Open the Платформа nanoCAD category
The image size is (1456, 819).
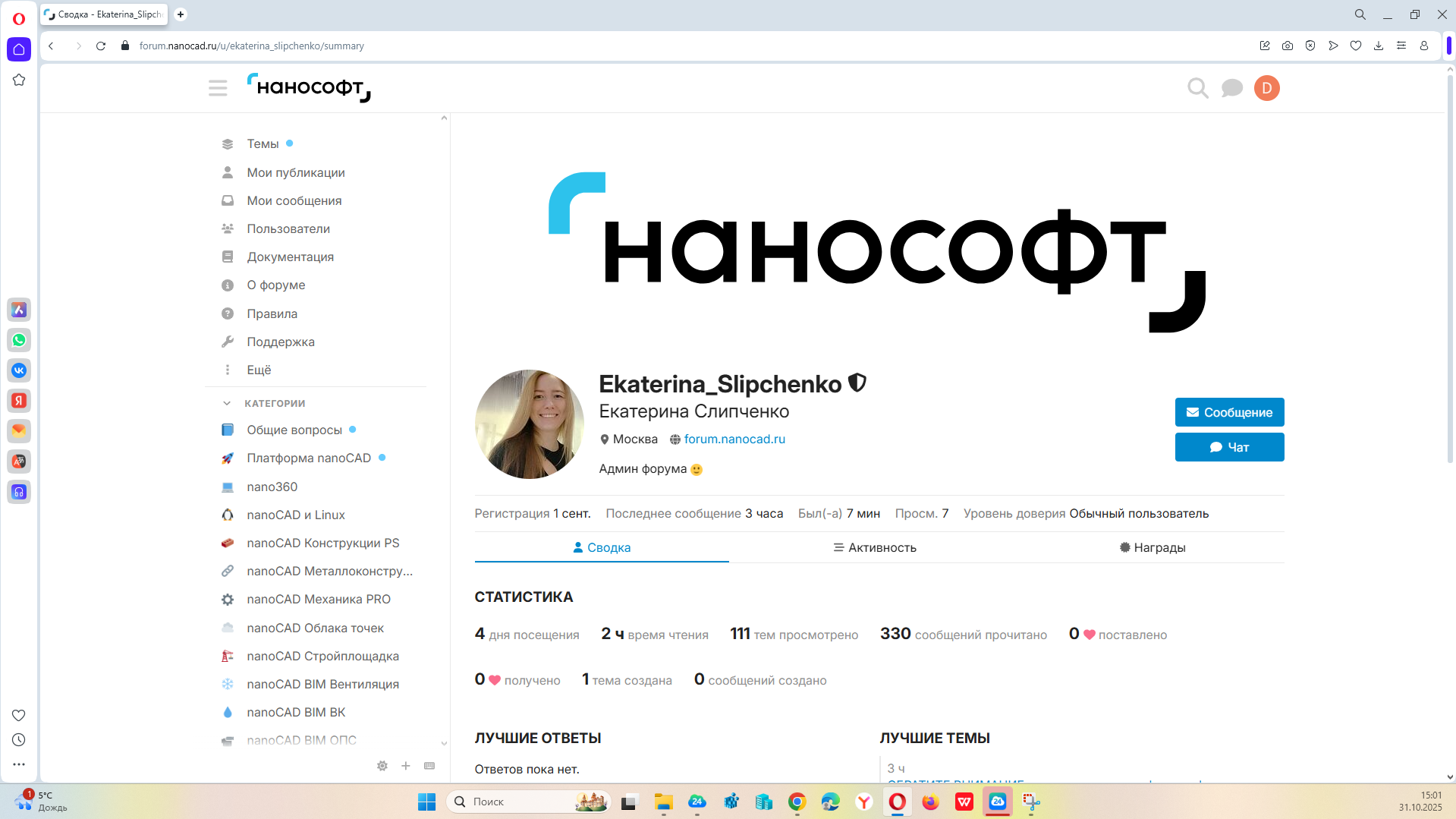coord(308,458)
